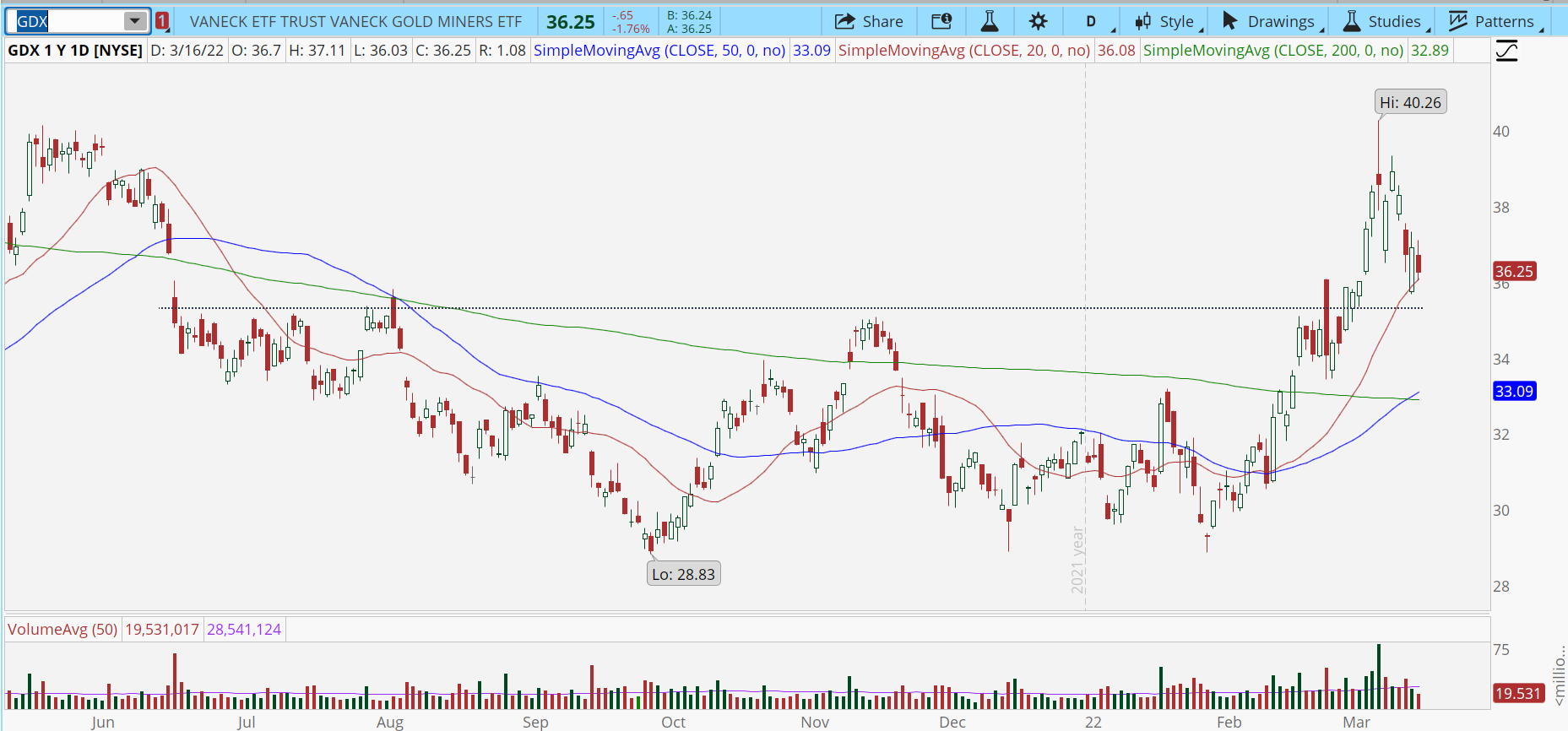Click the 22 year label on time axis
This screenshot has width=1568, height=731.
pos(1093,722)
